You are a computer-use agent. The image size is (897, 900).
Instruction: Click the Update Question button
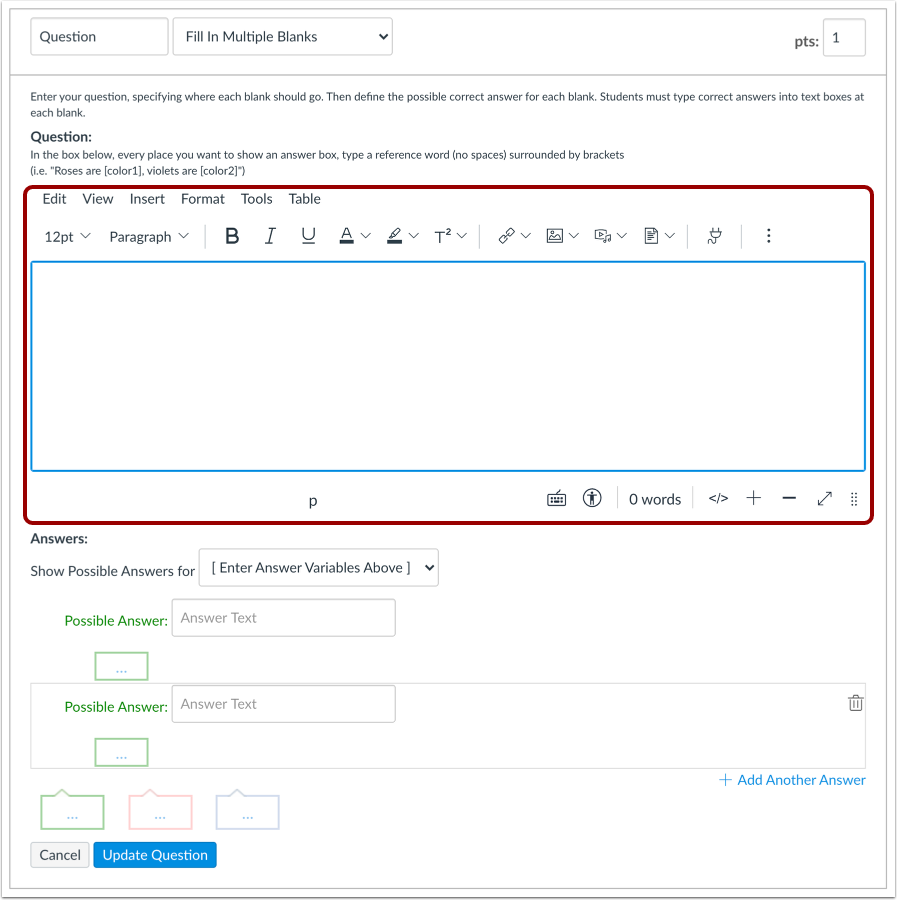pos(154,855)
